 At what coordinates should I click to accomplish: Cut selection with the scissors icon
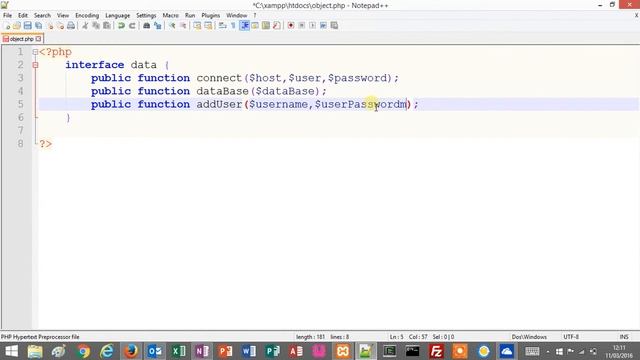click(85, 26)
